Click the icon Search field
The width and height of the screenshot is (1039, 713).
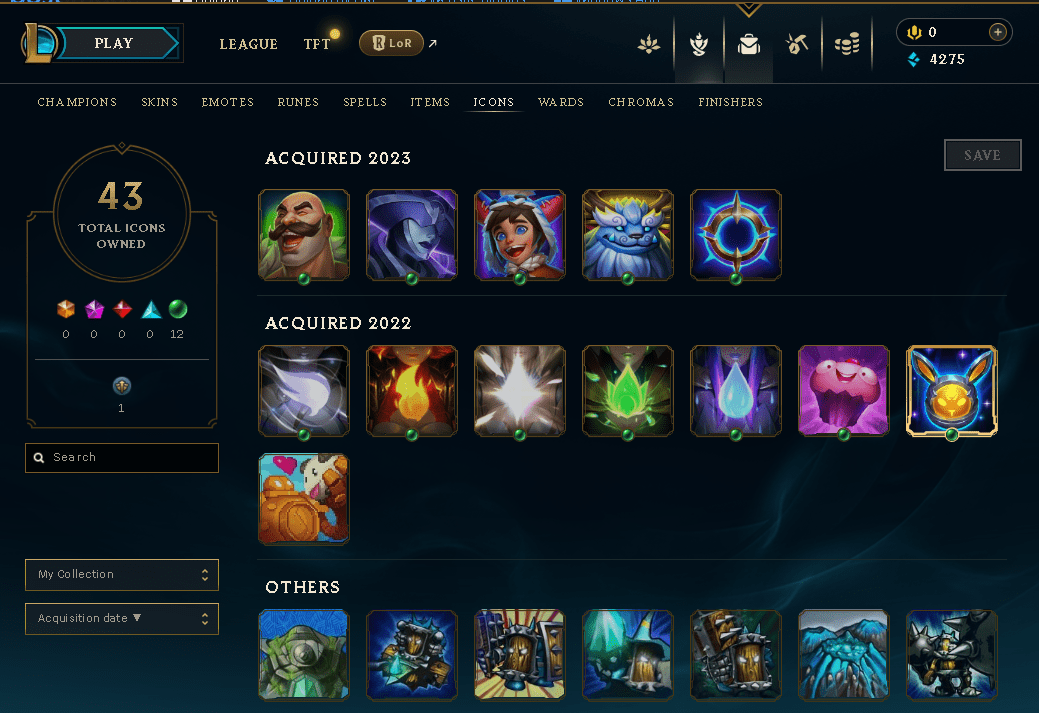[x=122, y=458]
